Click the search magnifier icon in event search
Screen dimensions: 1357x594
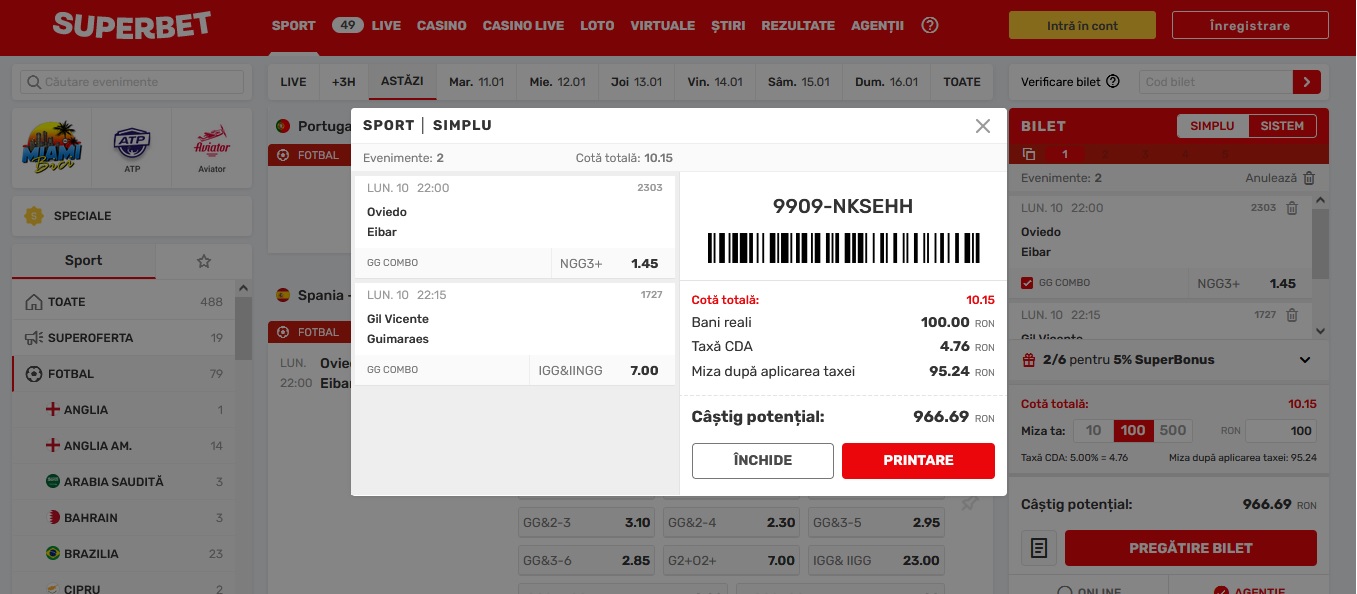coord(34,82)
